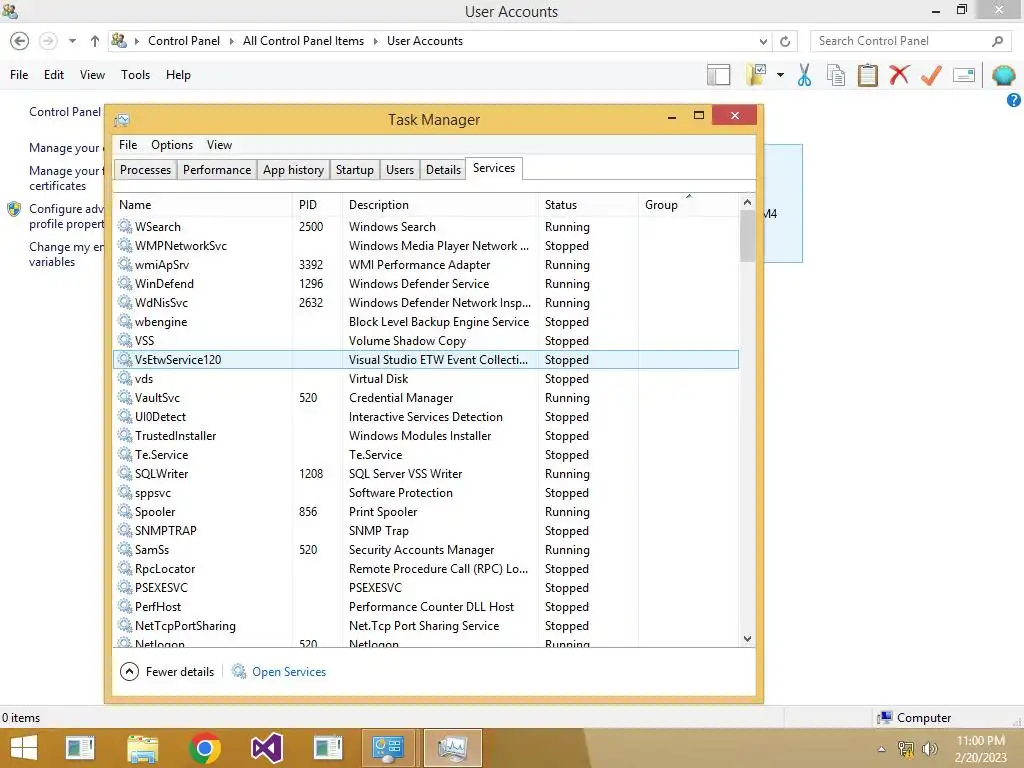Switch to the App history tab
Viewport: 1024px width, 768px height.
click(x=293, y=170)
